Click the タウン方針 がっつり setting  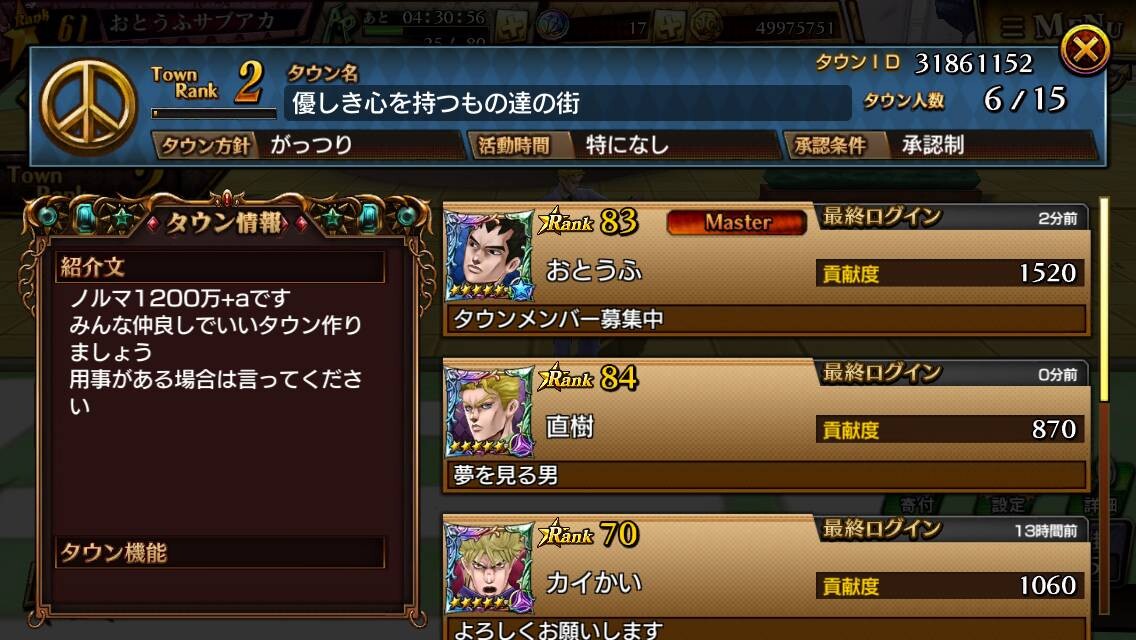(308, 145)
